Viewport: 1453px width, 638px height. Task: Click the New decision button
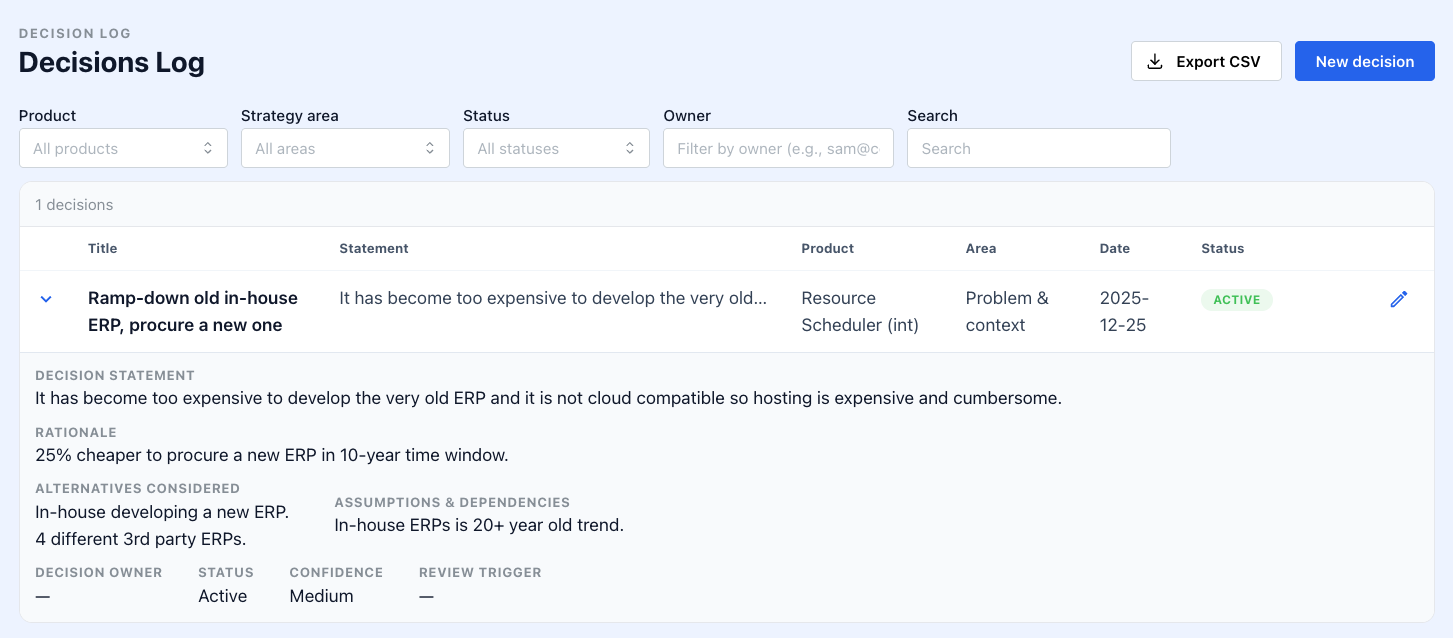tap(1364, 60)
